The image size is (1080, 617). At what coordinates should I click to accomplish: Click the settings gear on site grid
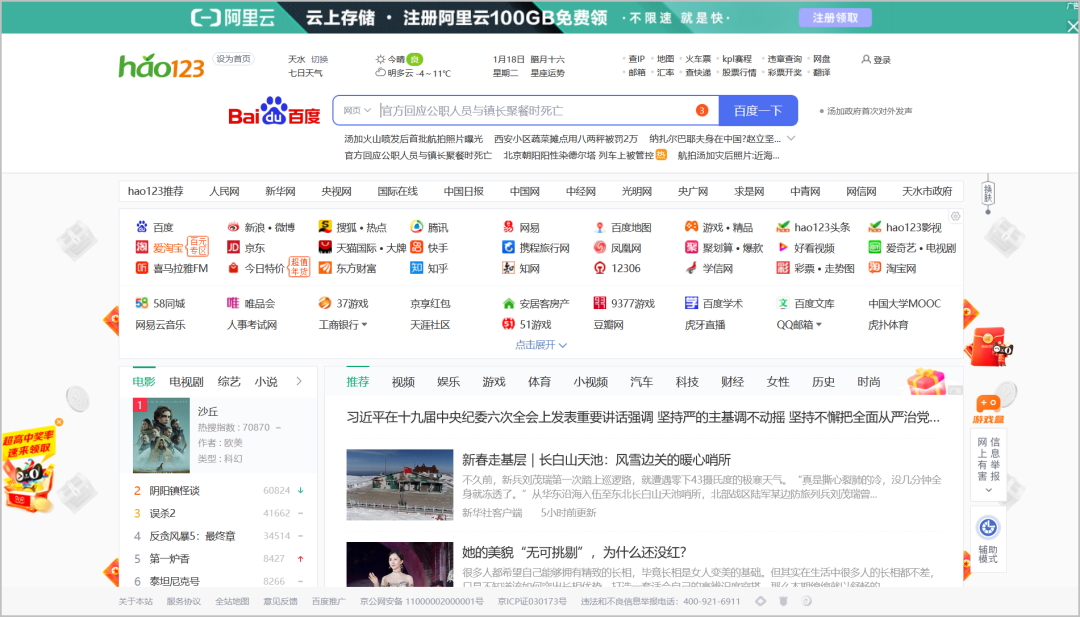click(x=955, y=216)
